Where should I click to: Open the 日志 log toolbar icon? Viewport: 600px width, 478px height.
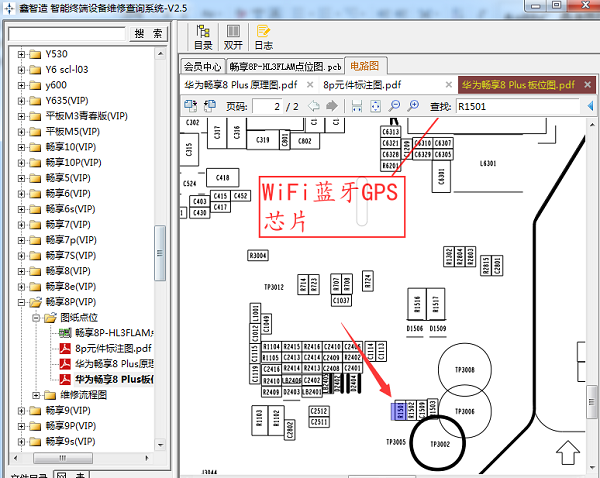tap(263, 38)
